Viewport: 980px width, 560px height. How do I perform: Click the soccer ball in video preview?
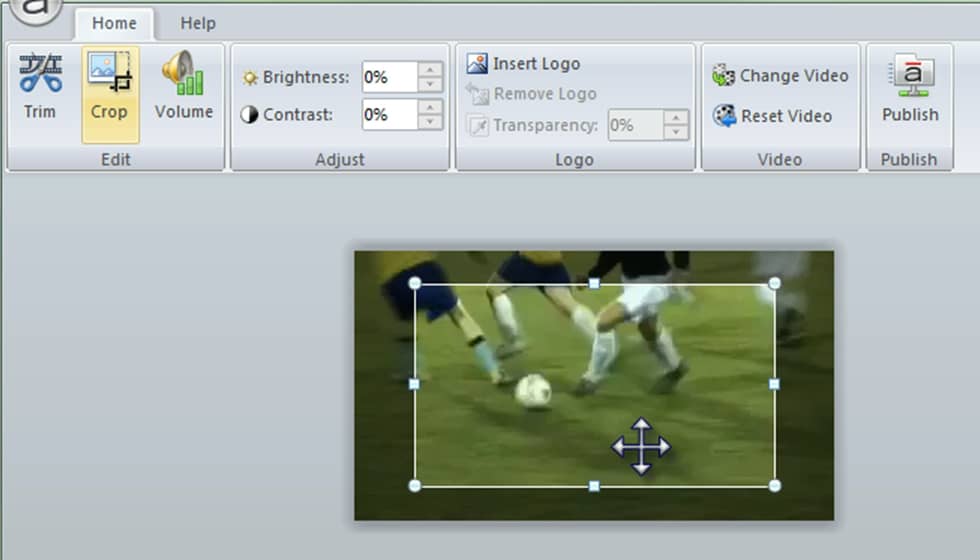(533, 391)
